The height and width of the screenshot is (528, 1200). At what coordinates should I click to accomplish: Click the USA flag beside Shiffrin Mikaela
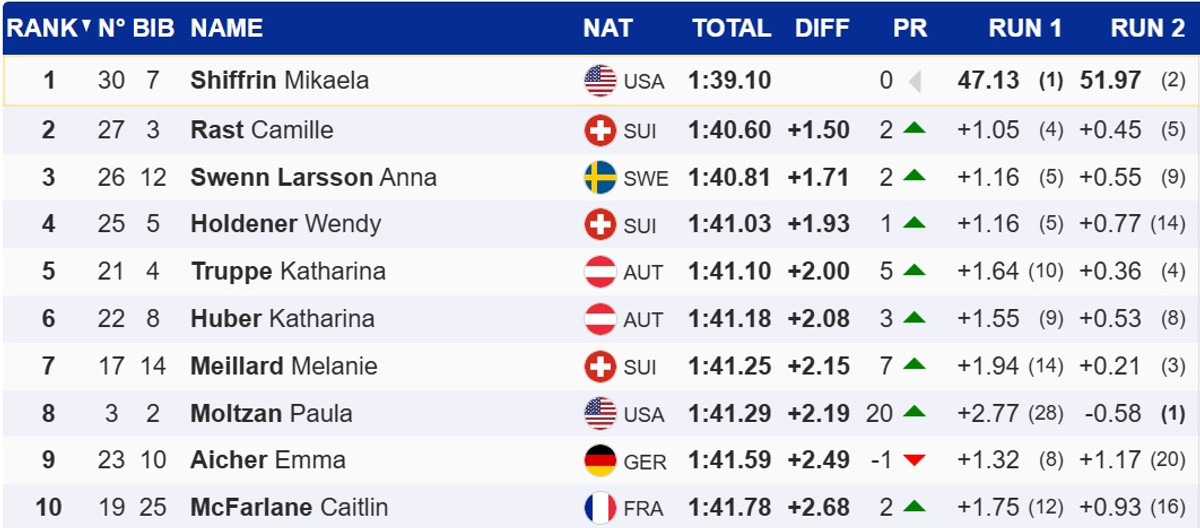[x=600, y=81]
